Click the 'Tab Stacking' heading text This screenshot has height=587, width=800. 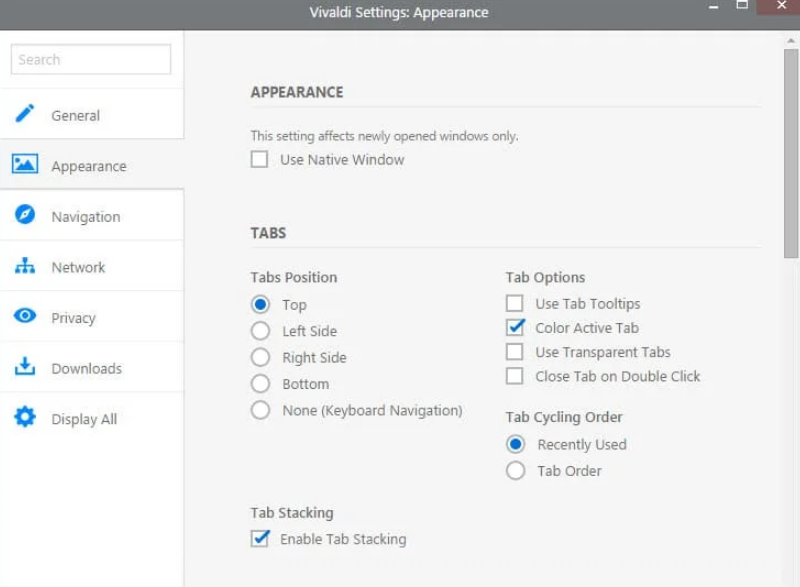[x=292, y=513]
